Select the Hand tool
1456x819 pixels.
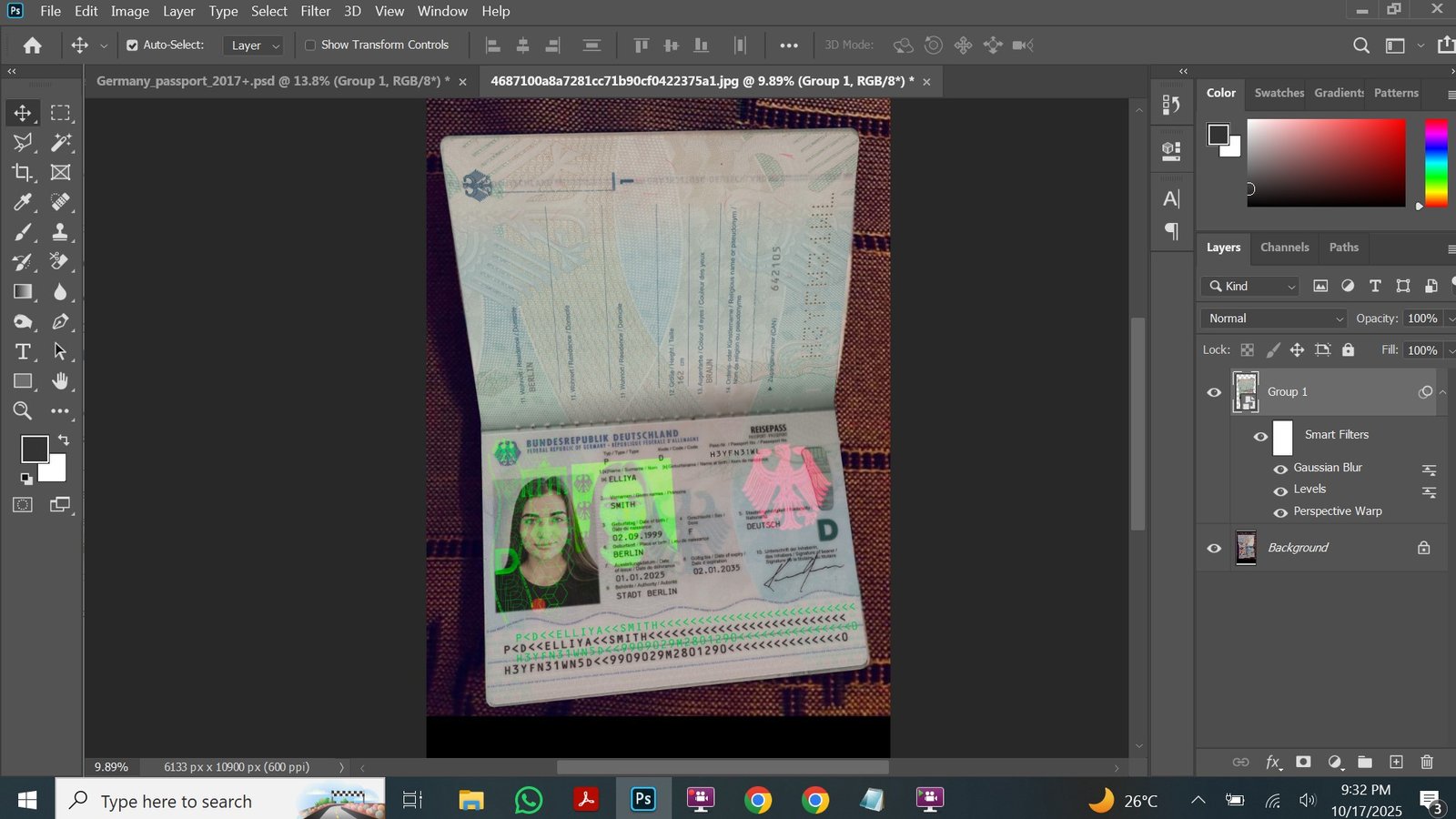pyautogui.click(x=60, y=381)
